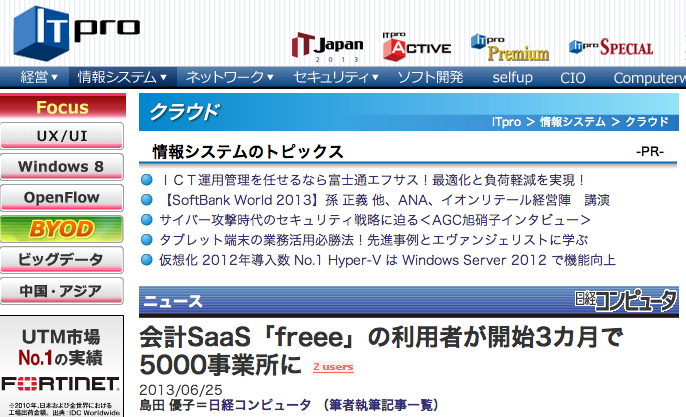Open the Fortinet UTM advertisement banner
The image size is (686, 417).
click(62, 366)
